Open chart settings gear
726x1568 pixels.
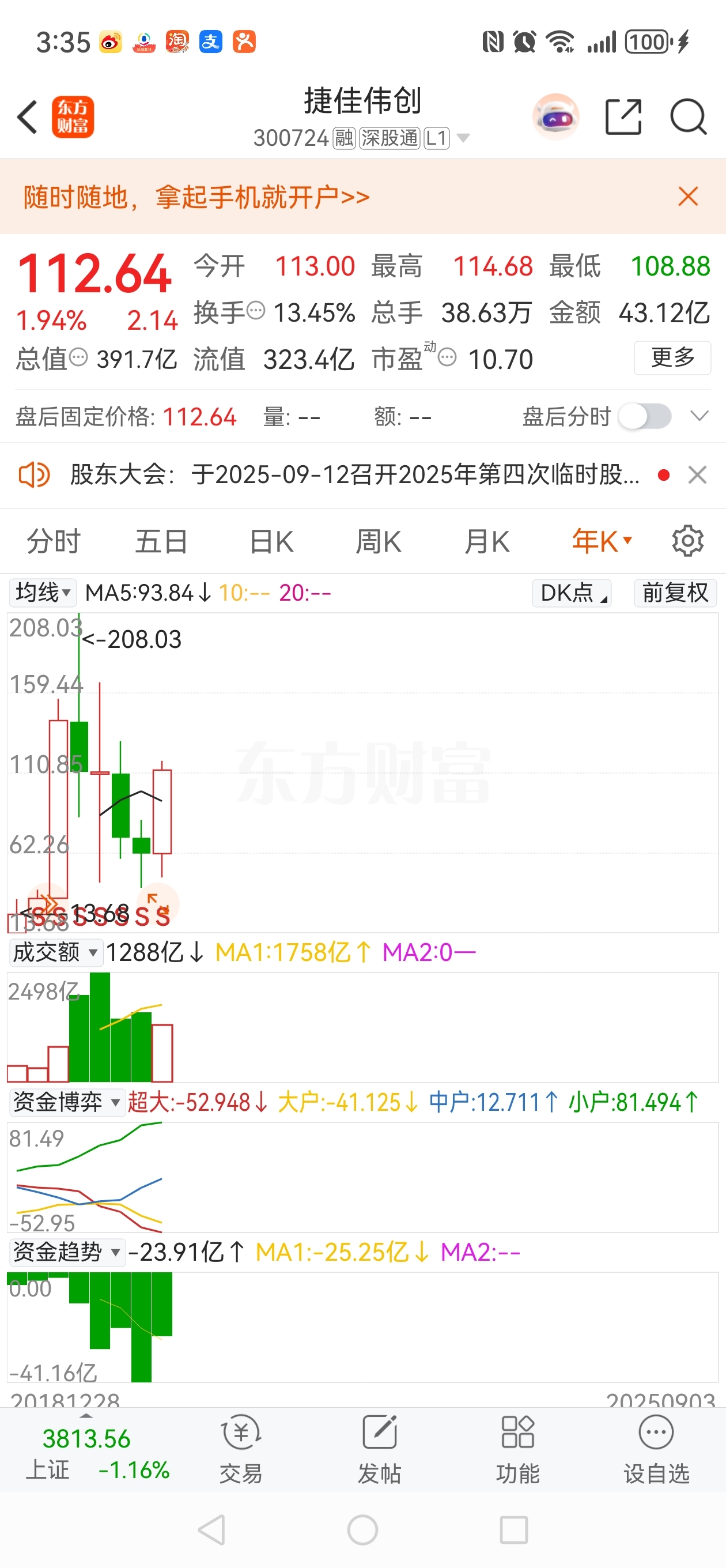point(687,541)
